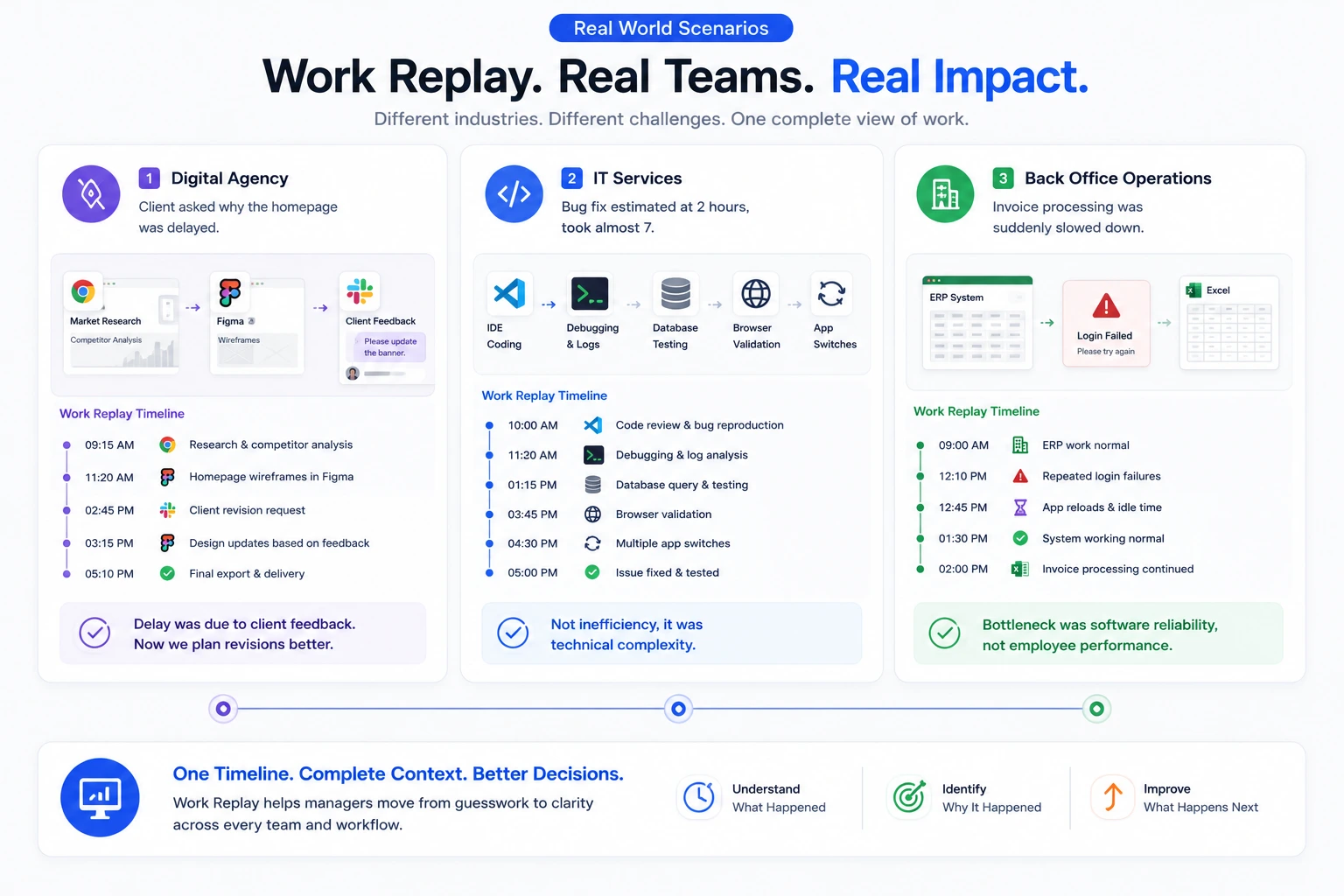Select the Slack icon above Client Feedback
This screenshot has width=1344, height=896.
tap(360, 290)
